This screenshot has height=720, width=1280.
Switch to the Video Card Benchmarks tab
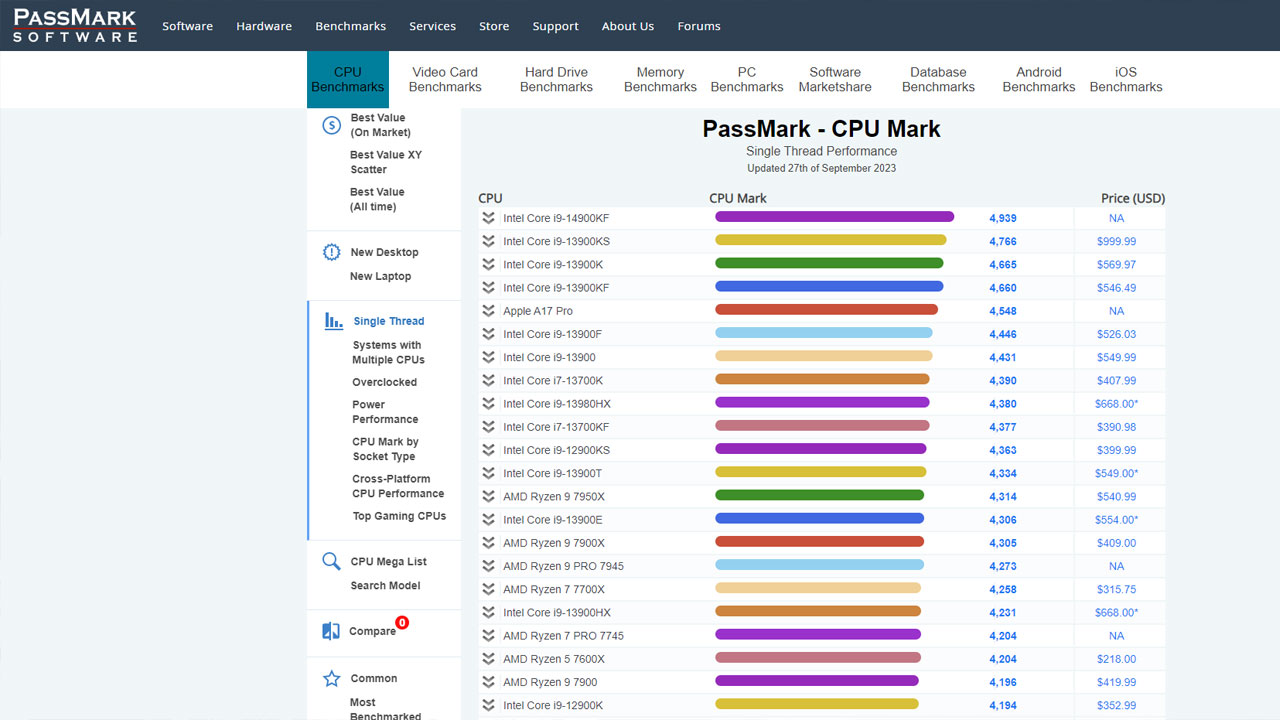445,80
